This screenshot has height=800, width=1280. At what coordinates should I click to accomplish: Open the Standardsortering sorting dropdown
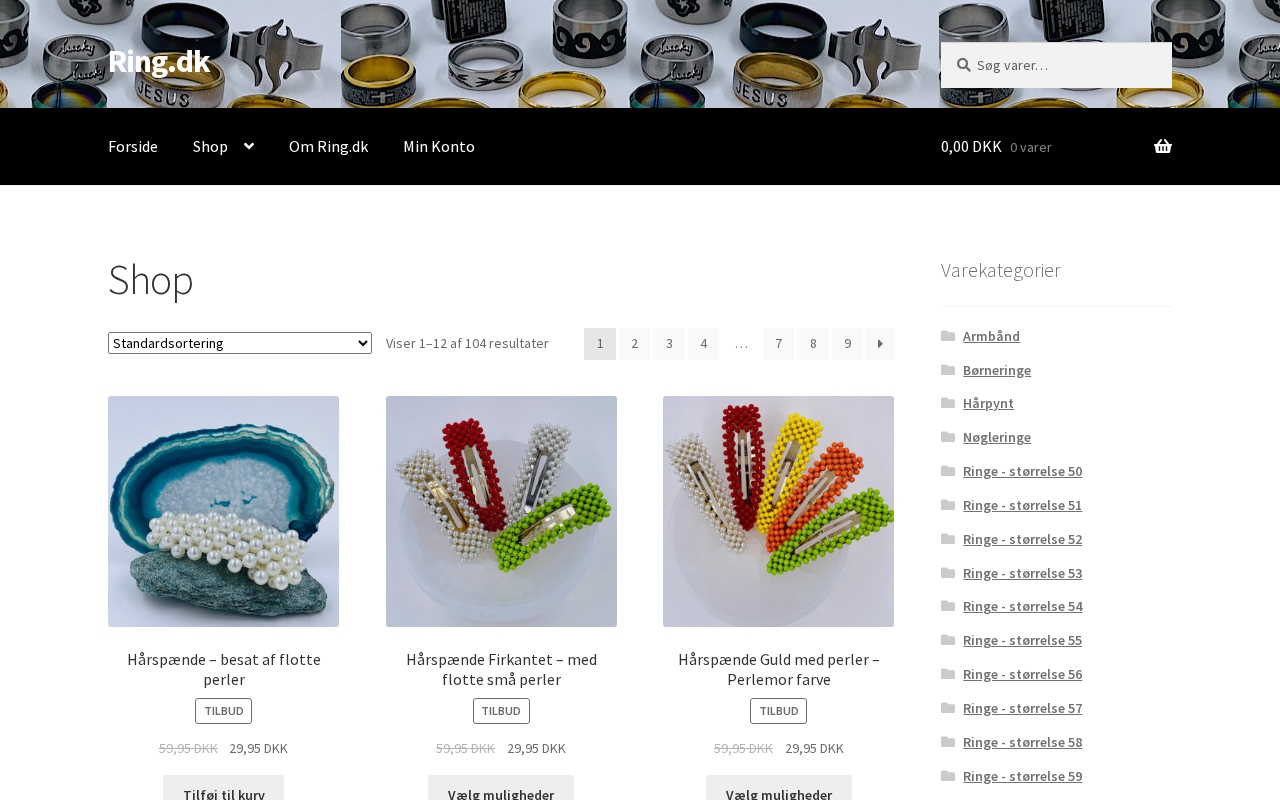pyautogui.click(x=240, y=343)
